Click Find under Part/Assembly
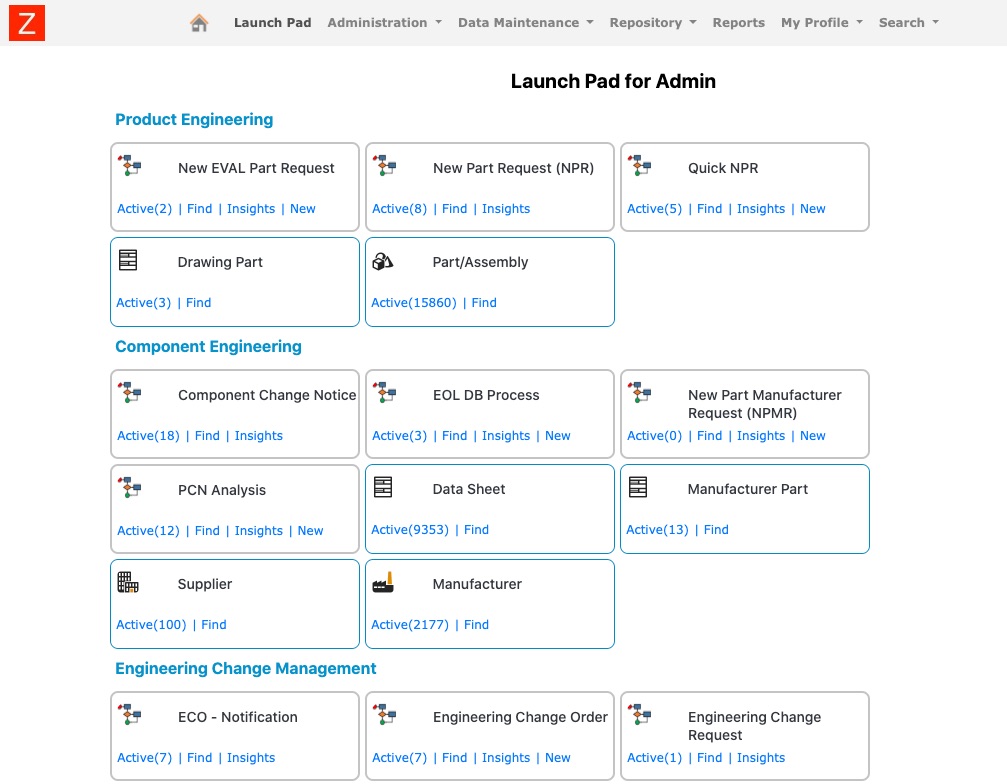The height and width of the screenshot is (784, 1007). 484,302
